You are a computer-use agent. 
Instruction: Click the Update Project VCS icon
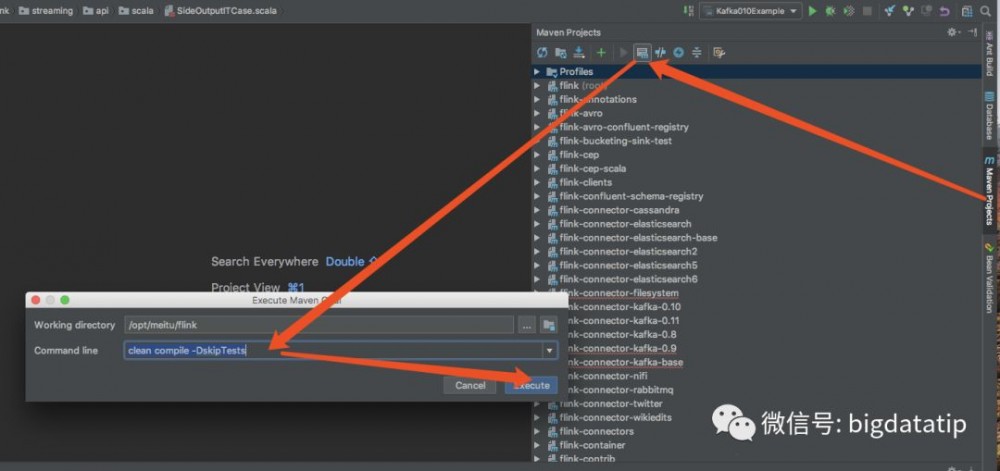(890, 11)
